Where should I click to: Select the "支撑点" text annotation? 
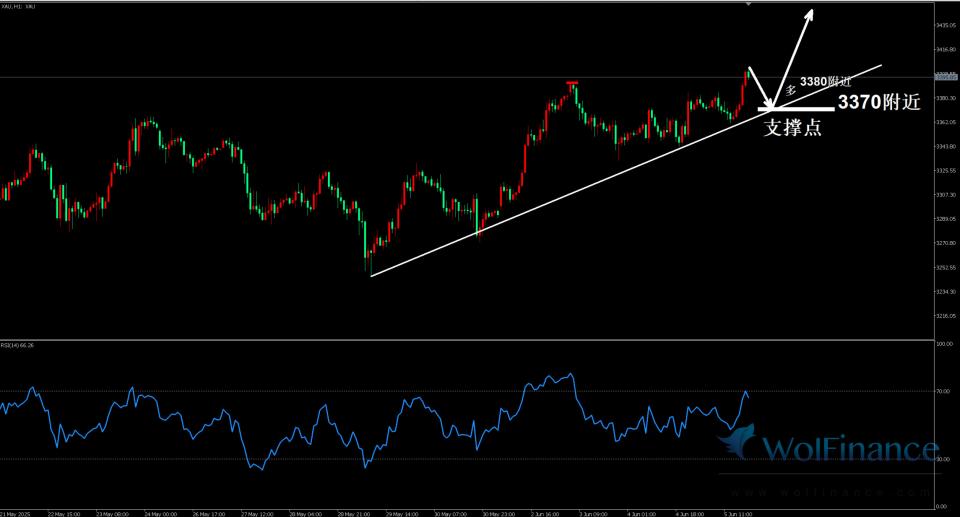point(792,128)
